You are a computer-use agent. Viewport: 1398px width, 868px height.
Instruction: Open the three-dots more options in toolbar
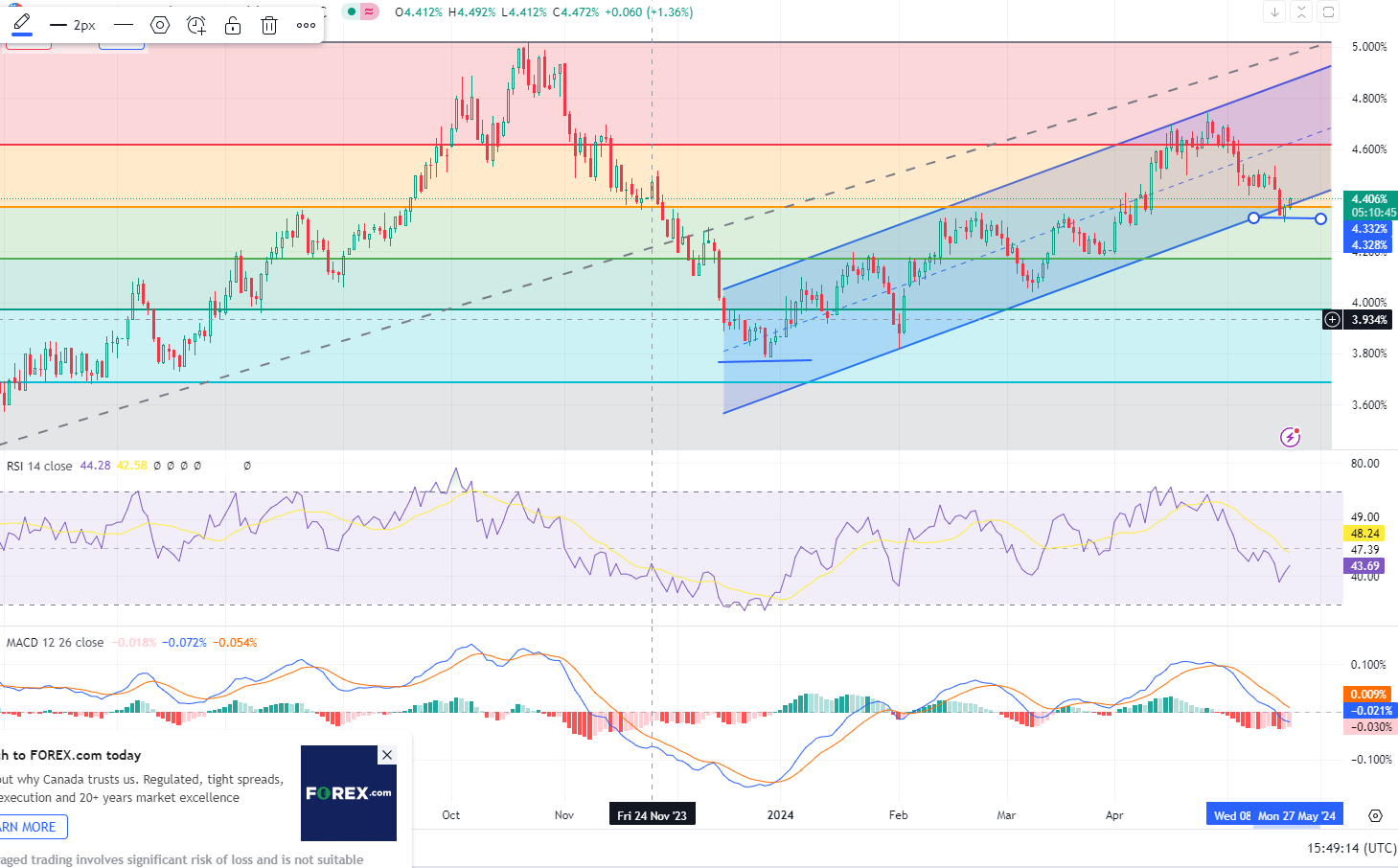point(306,26)
